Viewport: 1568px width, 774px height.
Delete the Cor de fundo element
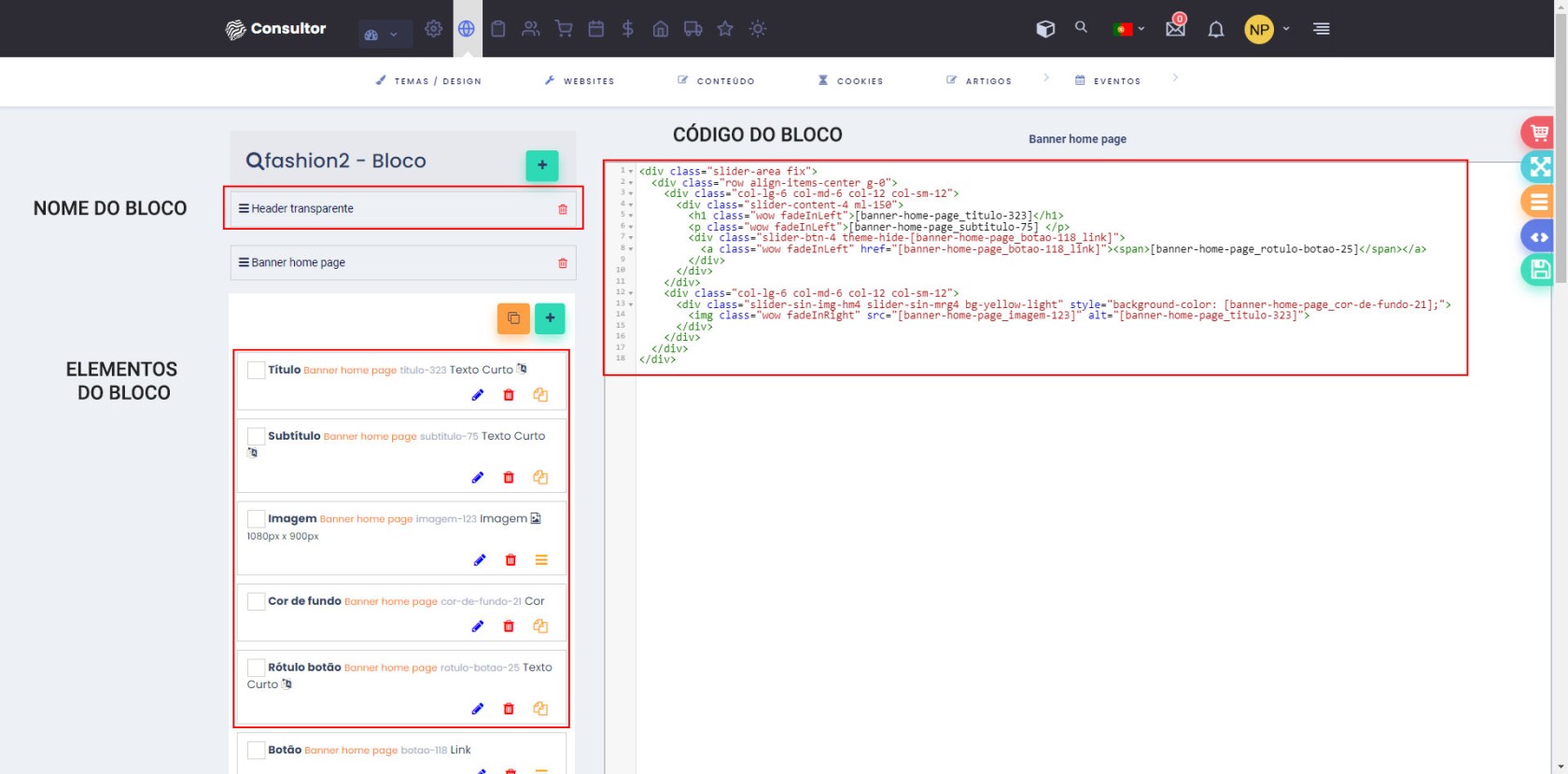(509, 626)
